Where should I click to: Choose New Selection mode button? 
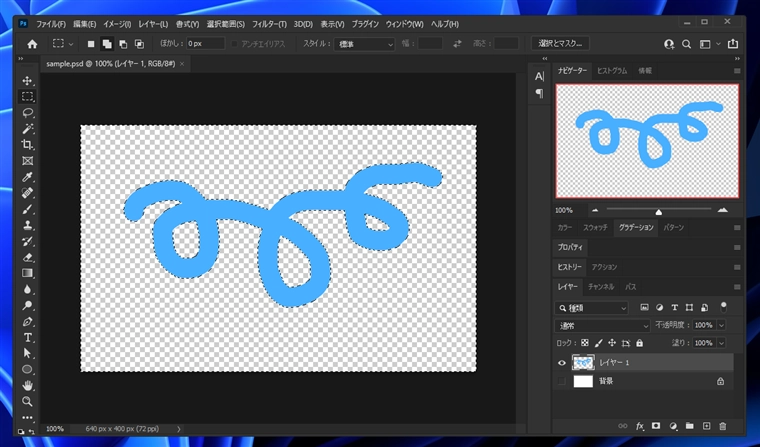[x=91, y=44]
